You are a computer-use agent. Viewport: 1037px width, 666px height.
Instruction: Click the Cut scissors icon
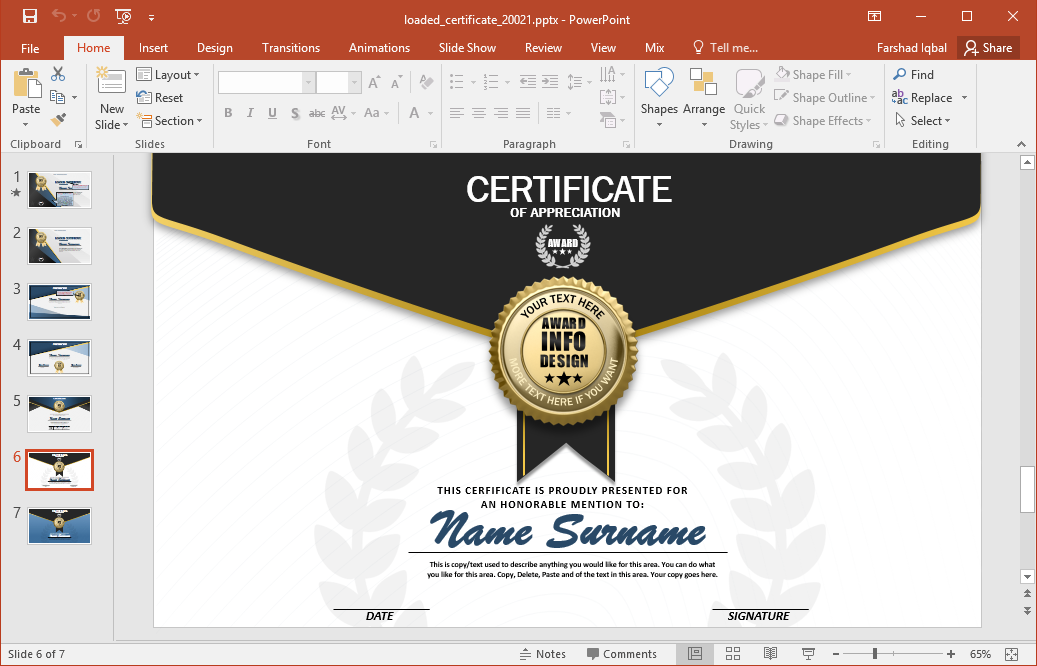(58, 74)
